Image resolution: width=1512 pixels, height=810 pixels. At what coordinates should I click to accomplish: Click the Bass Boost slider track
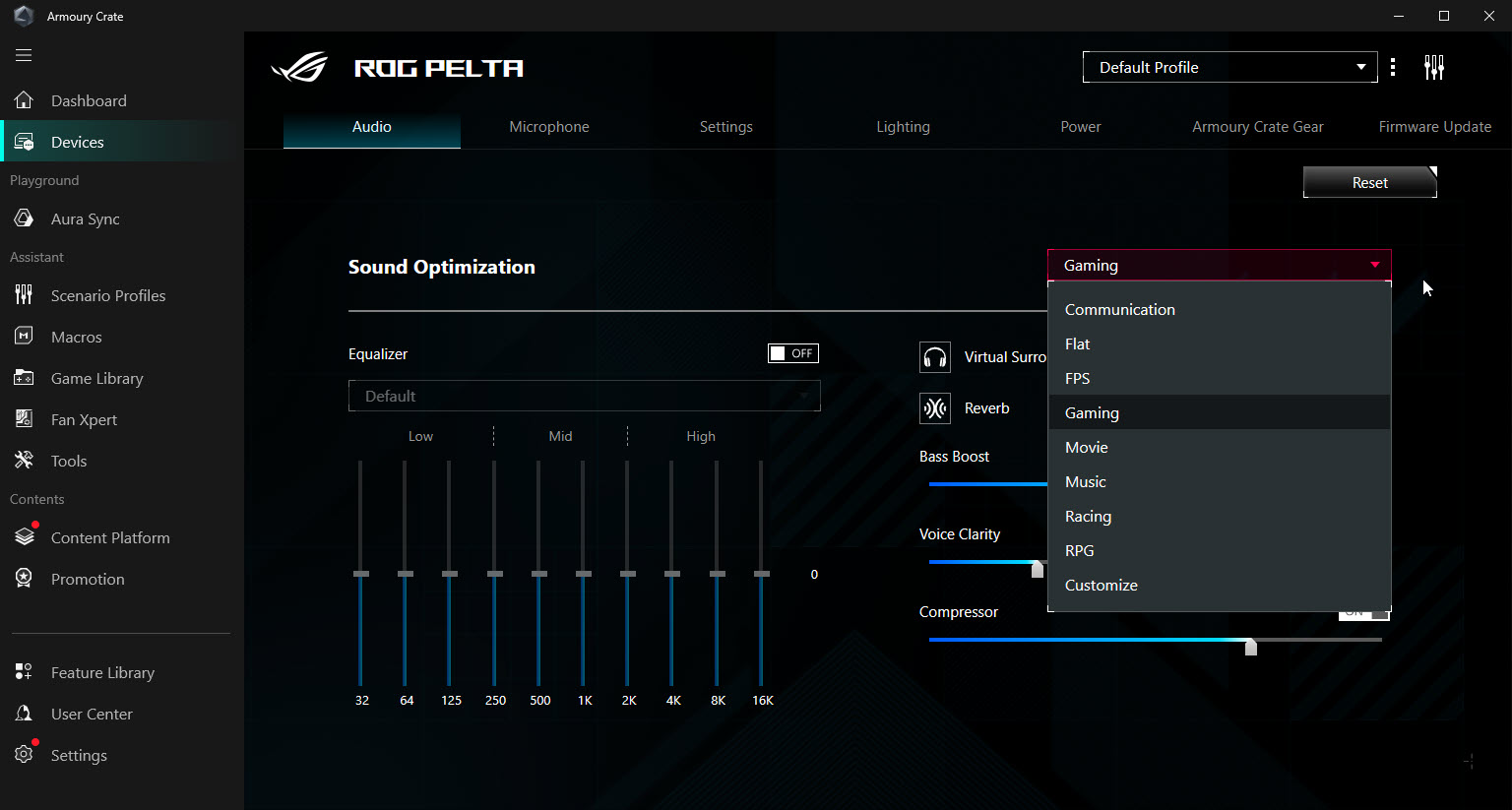click(x=988, y=484)
